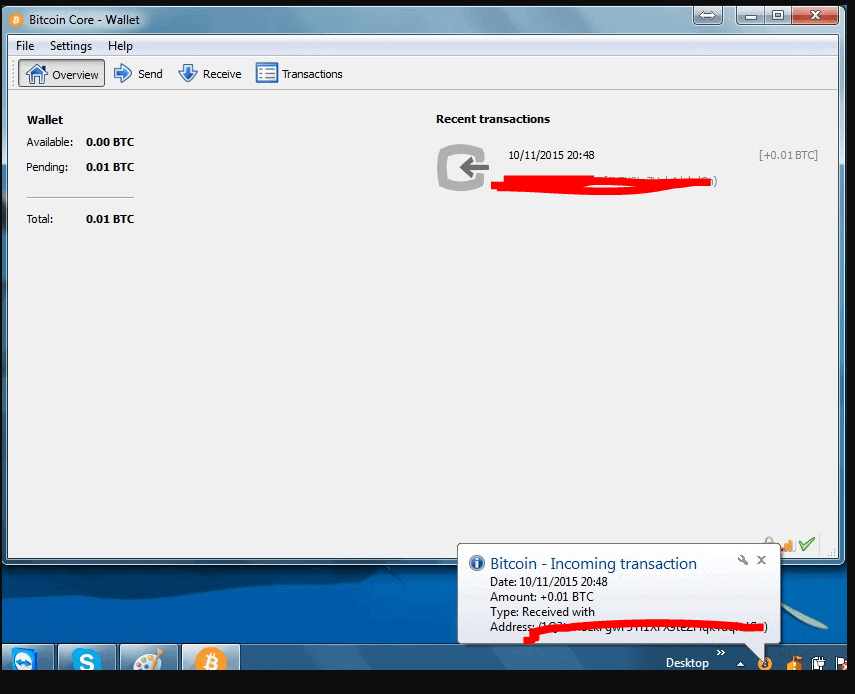The height and width of the screenshot is (694, 855).
Task: Click the orange tray icon beside Bitcoin
Action: click(x=794, y=663)
